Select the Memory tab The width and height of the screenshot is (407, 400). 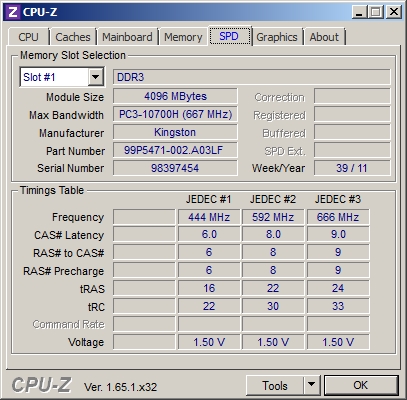(x=183, y=37)
